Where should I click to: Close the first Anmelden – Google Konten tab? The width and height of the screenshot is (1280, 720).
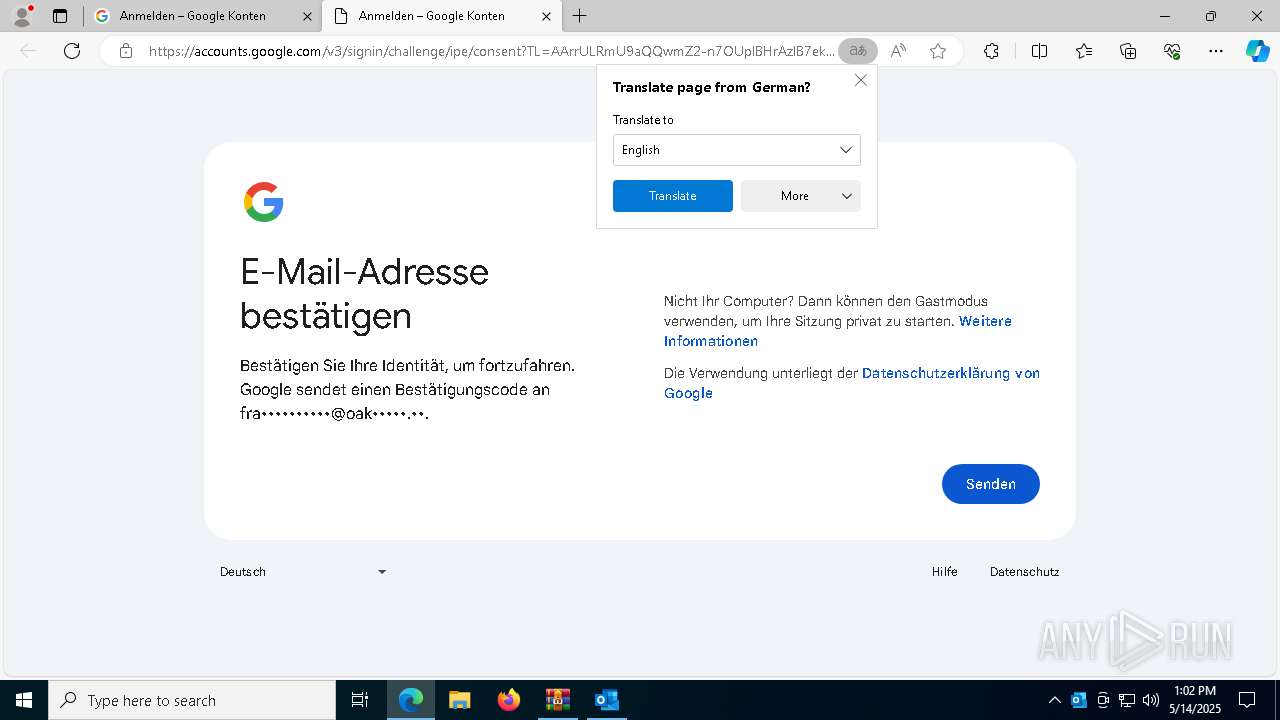(x=307, y=16)
